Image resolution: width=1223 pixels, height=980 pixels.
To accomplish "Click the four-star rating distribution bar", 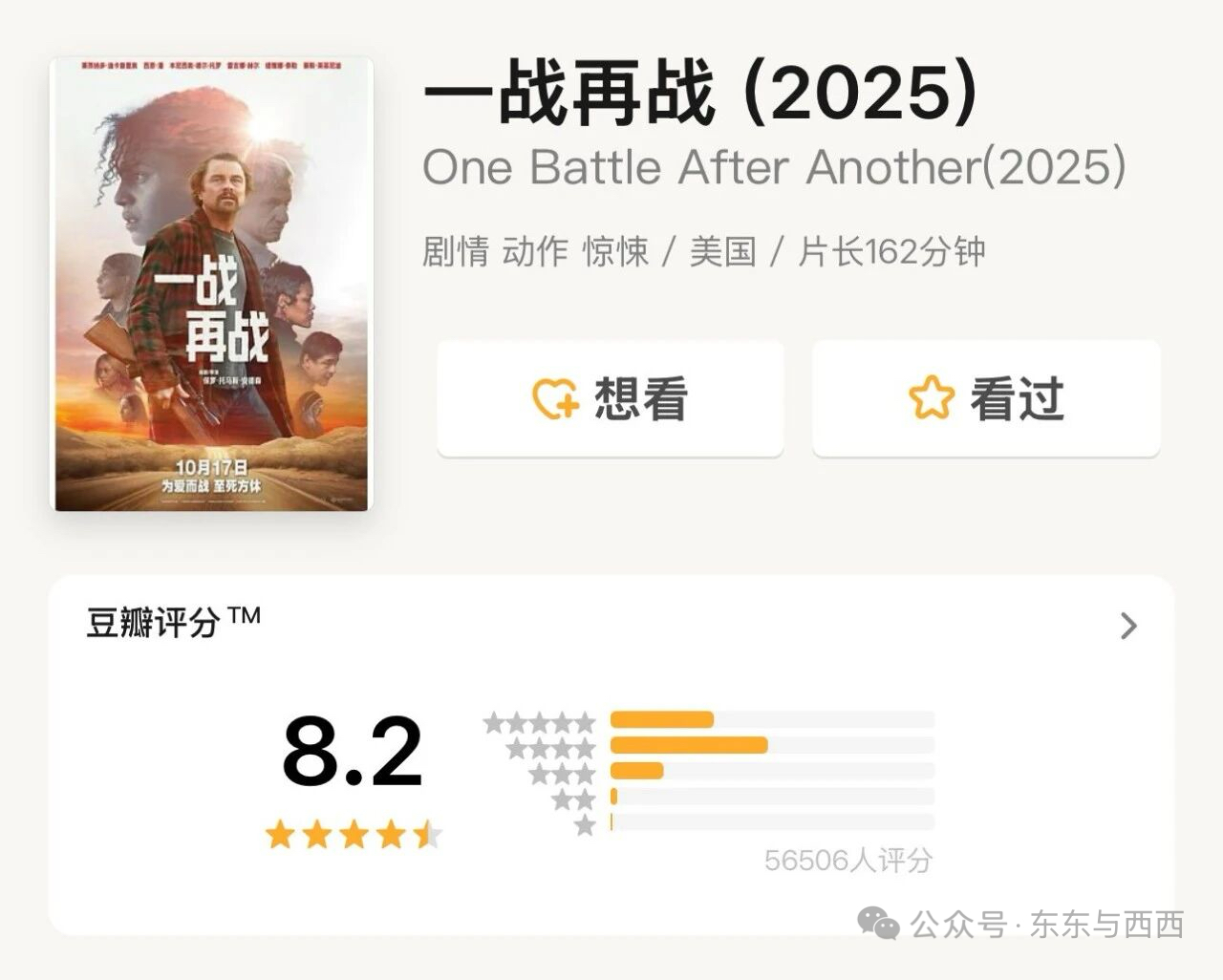I will [771, 745].
